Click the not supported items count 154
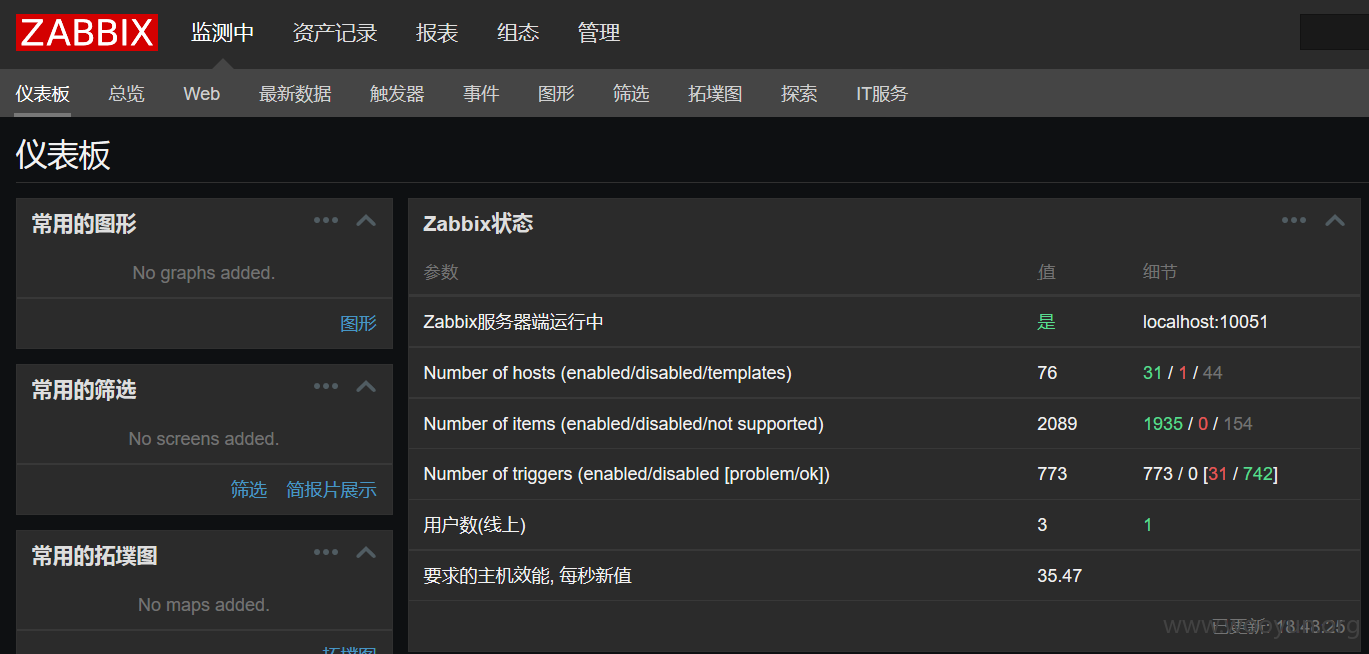Image resolution: width=1369 pixels, height=654 pixels. pyautogui.click(x=1238, y=424)
